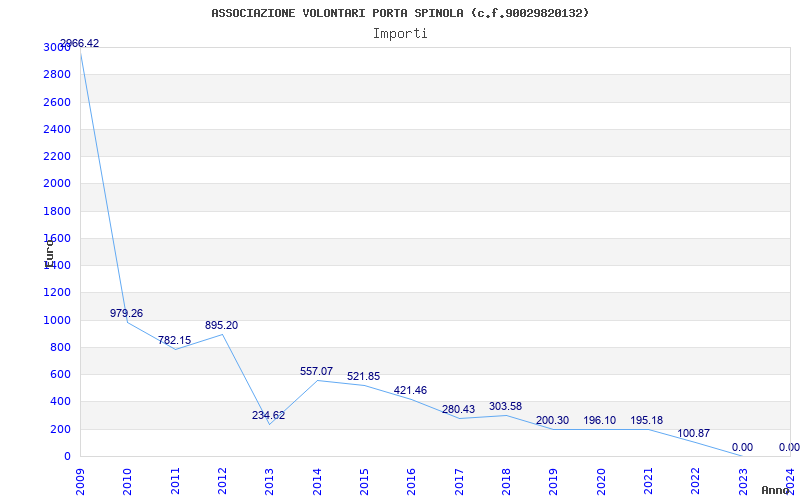The width and height of the screenshot is (800, 500).
Task: Select y-axis tick 800
Action: [x=60, y=347]
